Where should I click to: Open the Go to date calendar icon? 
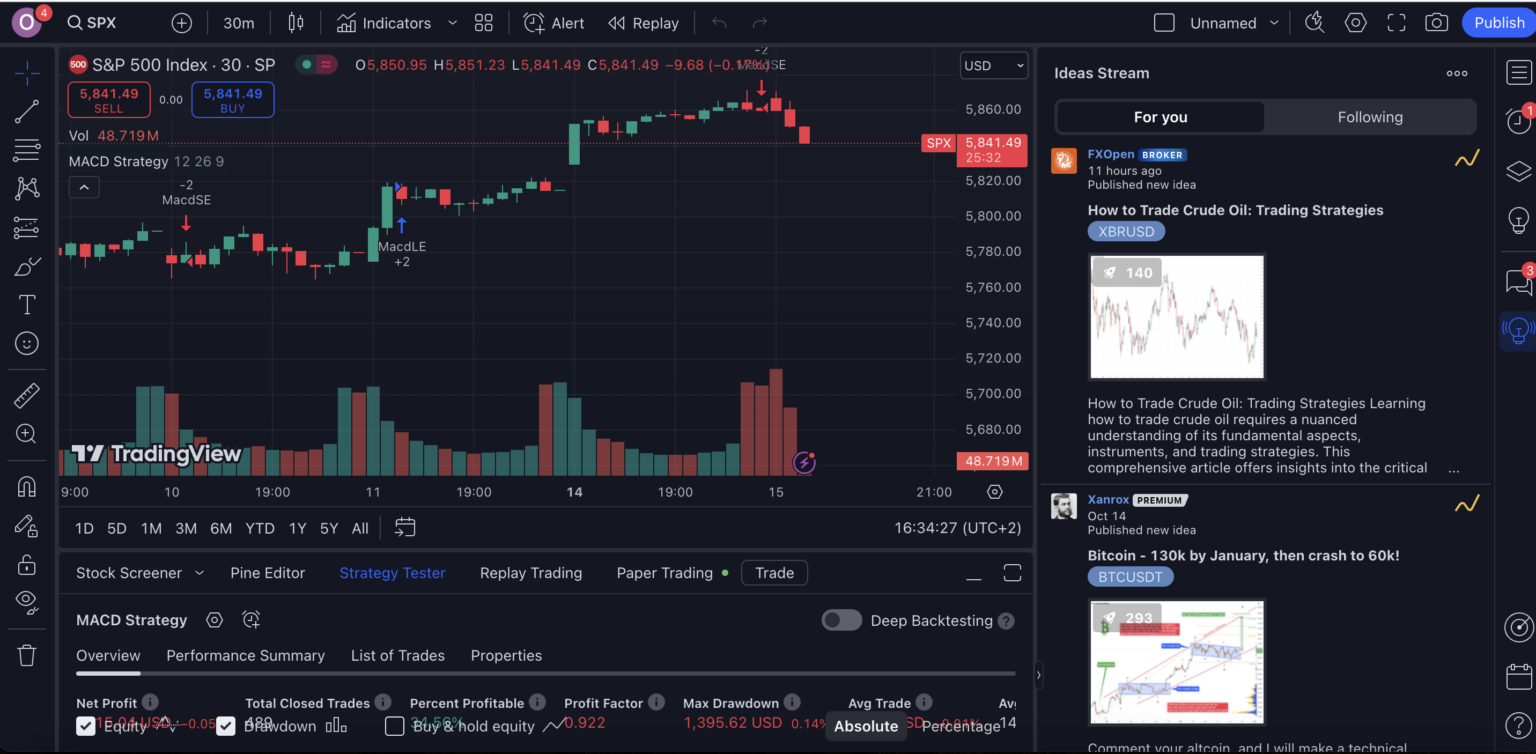click(x=405, y=527)
